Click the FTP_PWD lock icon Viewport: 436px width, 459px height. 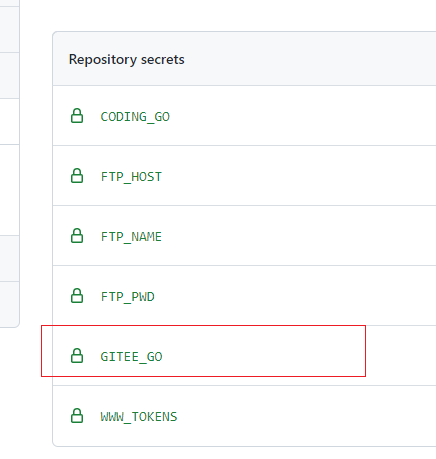77,296
